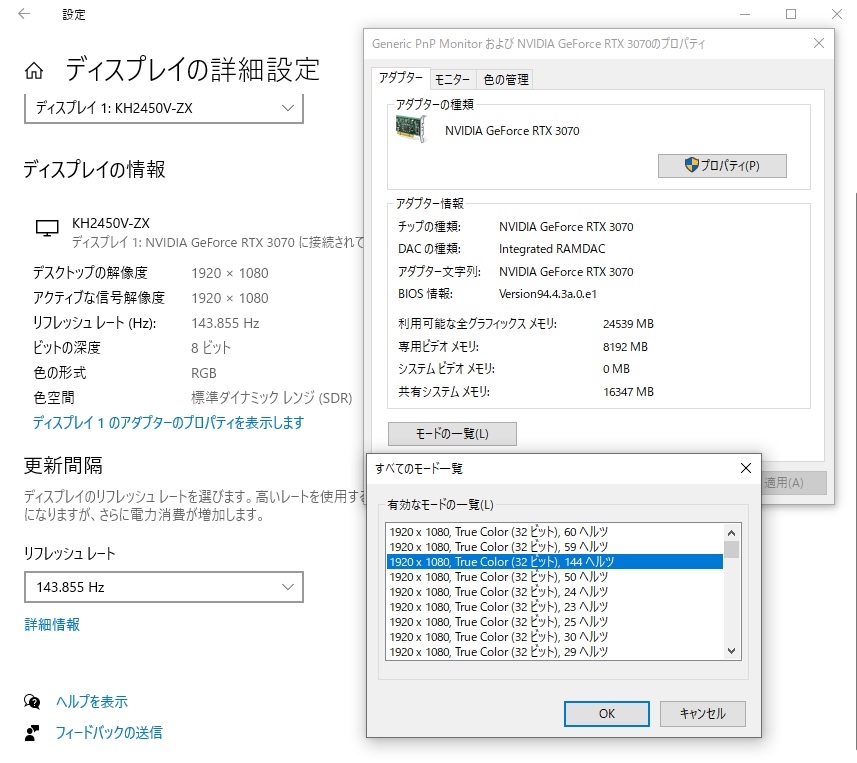Click the 8192 MB dedicated video memory value
Image resolution: width=857 pixels, height=763 pixels.
pos(625,347)
